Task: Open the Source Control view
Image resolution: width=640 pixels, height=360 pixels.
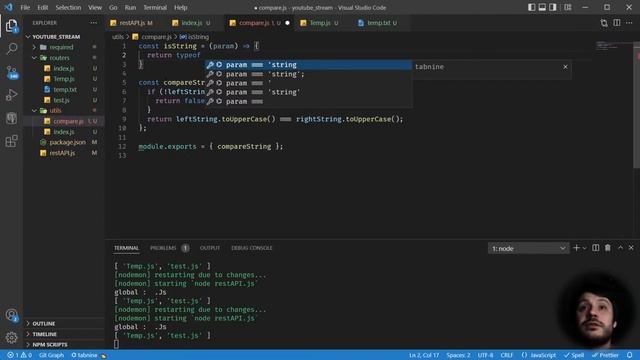Action: [11, 72]
